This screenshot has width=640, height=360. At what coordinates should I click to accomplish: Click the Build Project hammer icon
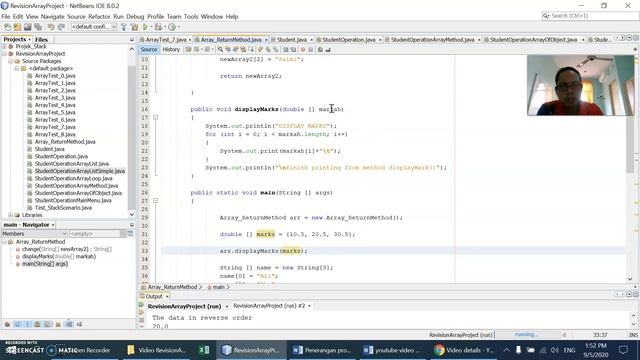[x=124, y=27]
